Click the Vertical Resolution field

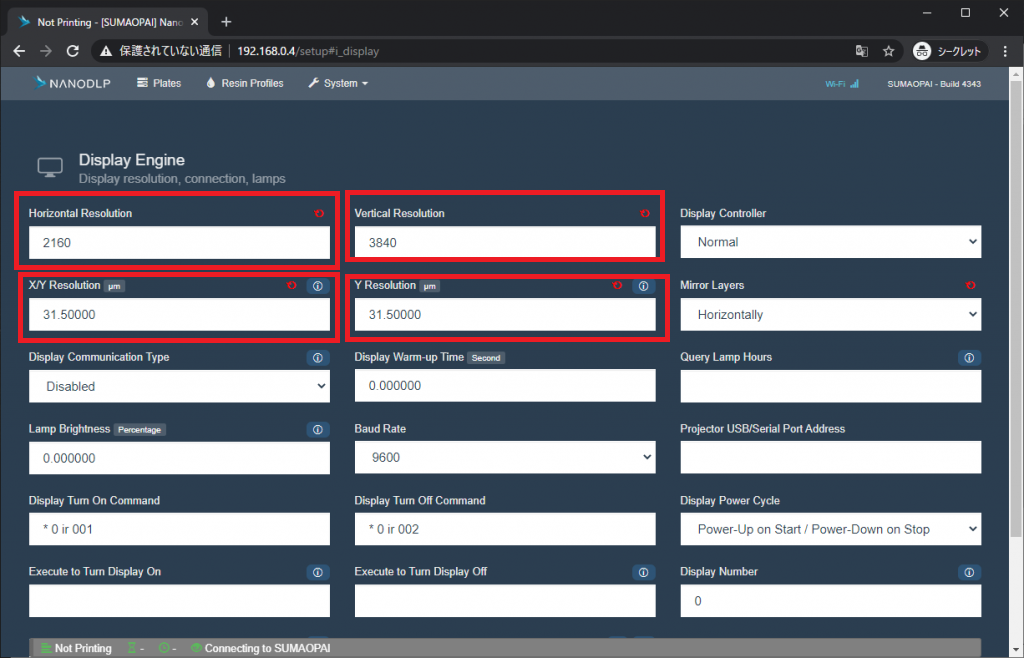pyautogui.click(x=505, y=243)
